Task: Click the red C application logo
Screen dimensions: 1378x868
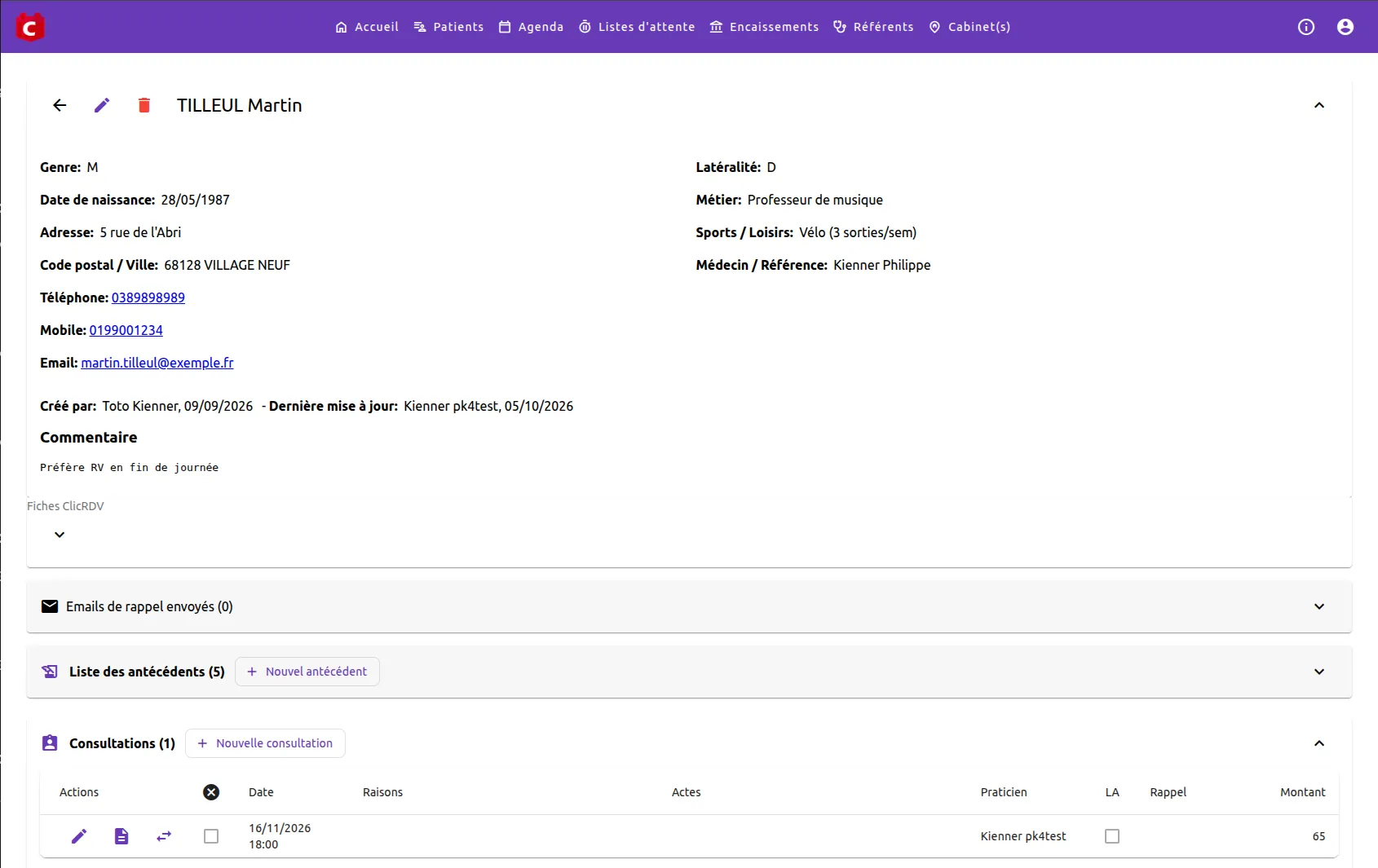Action: [x=30, y=27]
